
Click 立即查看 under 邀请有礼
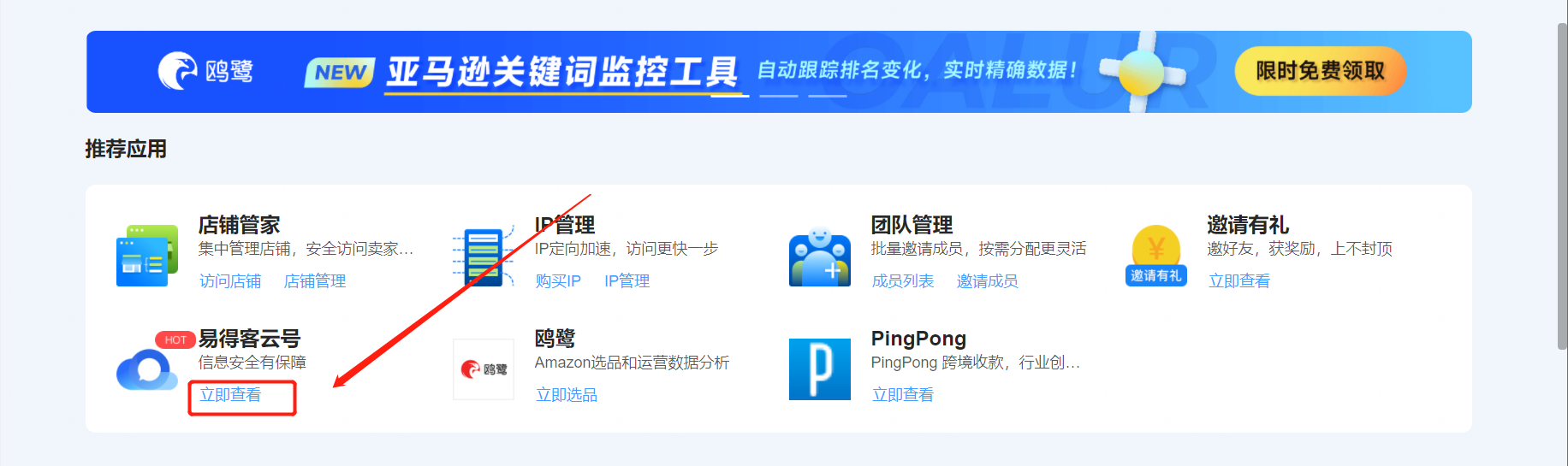(x=1238, y=281)
